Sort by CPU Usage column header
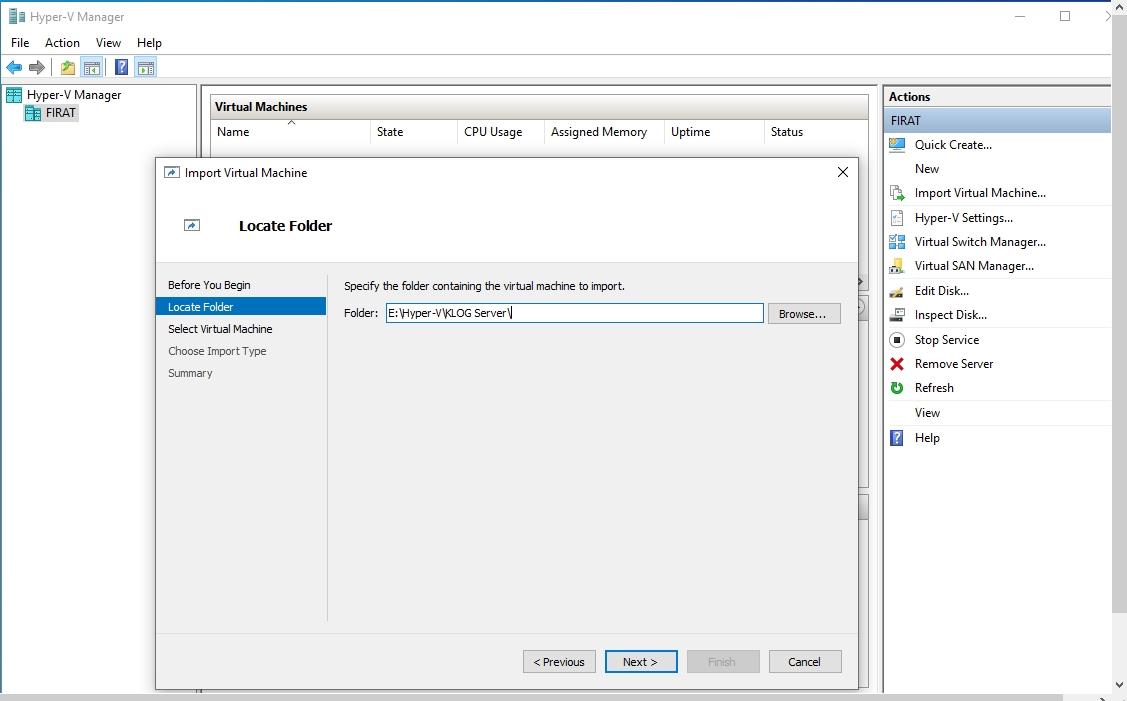 [501, 132]
